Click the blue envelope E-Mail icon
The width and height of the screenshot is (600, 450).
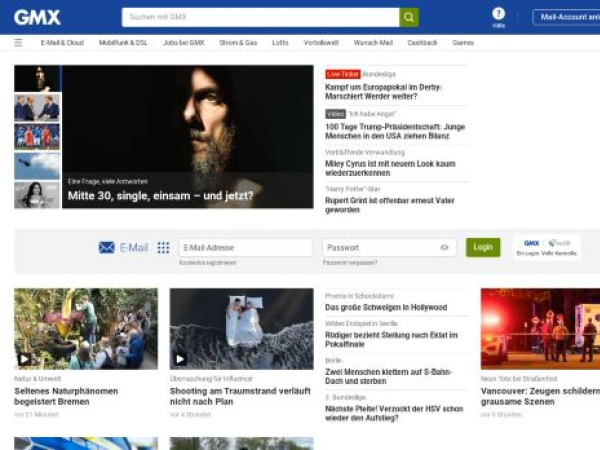[x=106, y=248]
